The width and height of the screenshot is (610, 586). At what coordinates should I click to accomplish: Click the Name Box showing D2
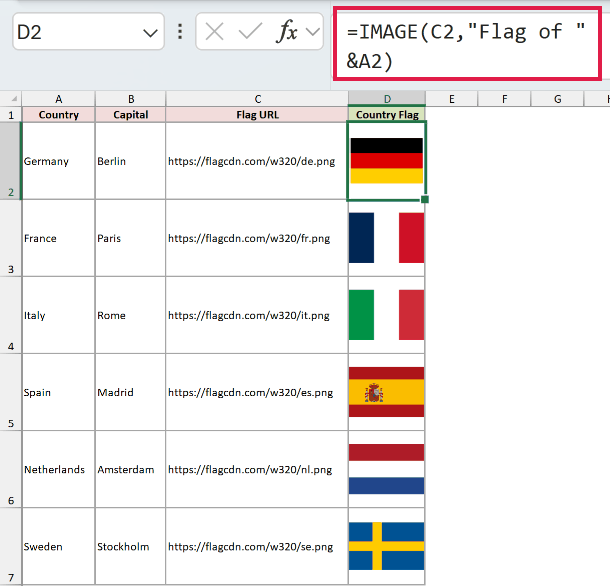point(88,32)
